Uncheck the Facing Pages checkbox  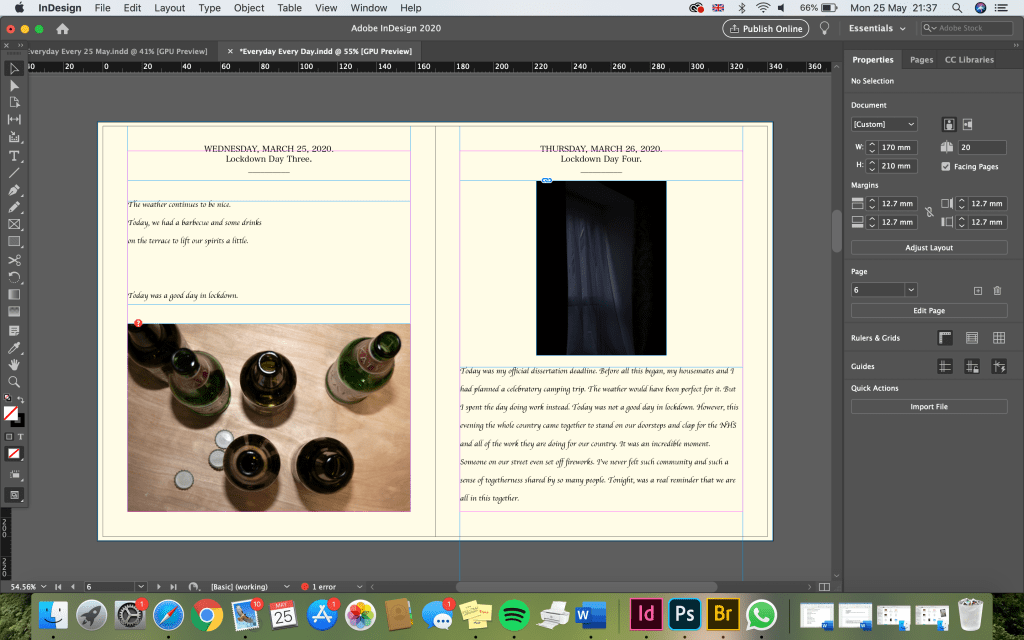946,166
